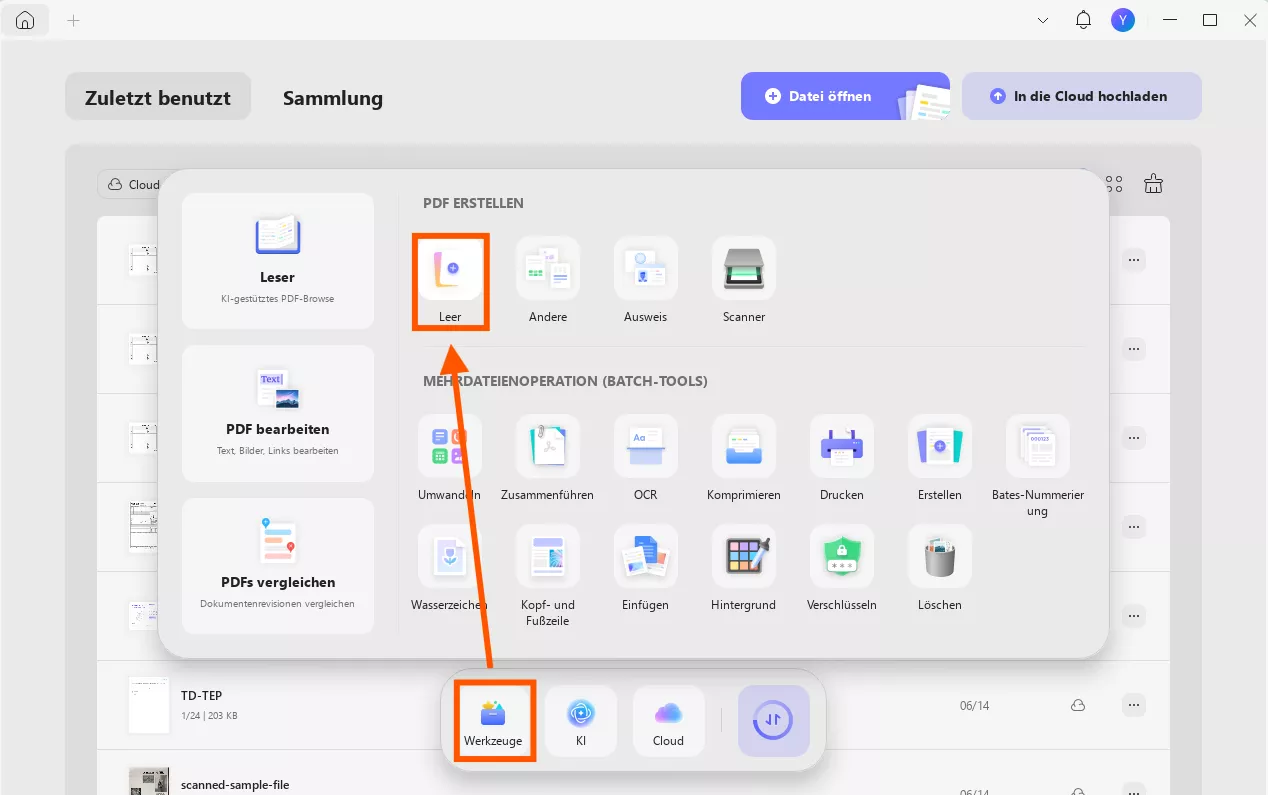This screenshot has width=1268, height=795.
Task: Go to the home tab icon
Action: pyautogui.click(x=25, y=20)
